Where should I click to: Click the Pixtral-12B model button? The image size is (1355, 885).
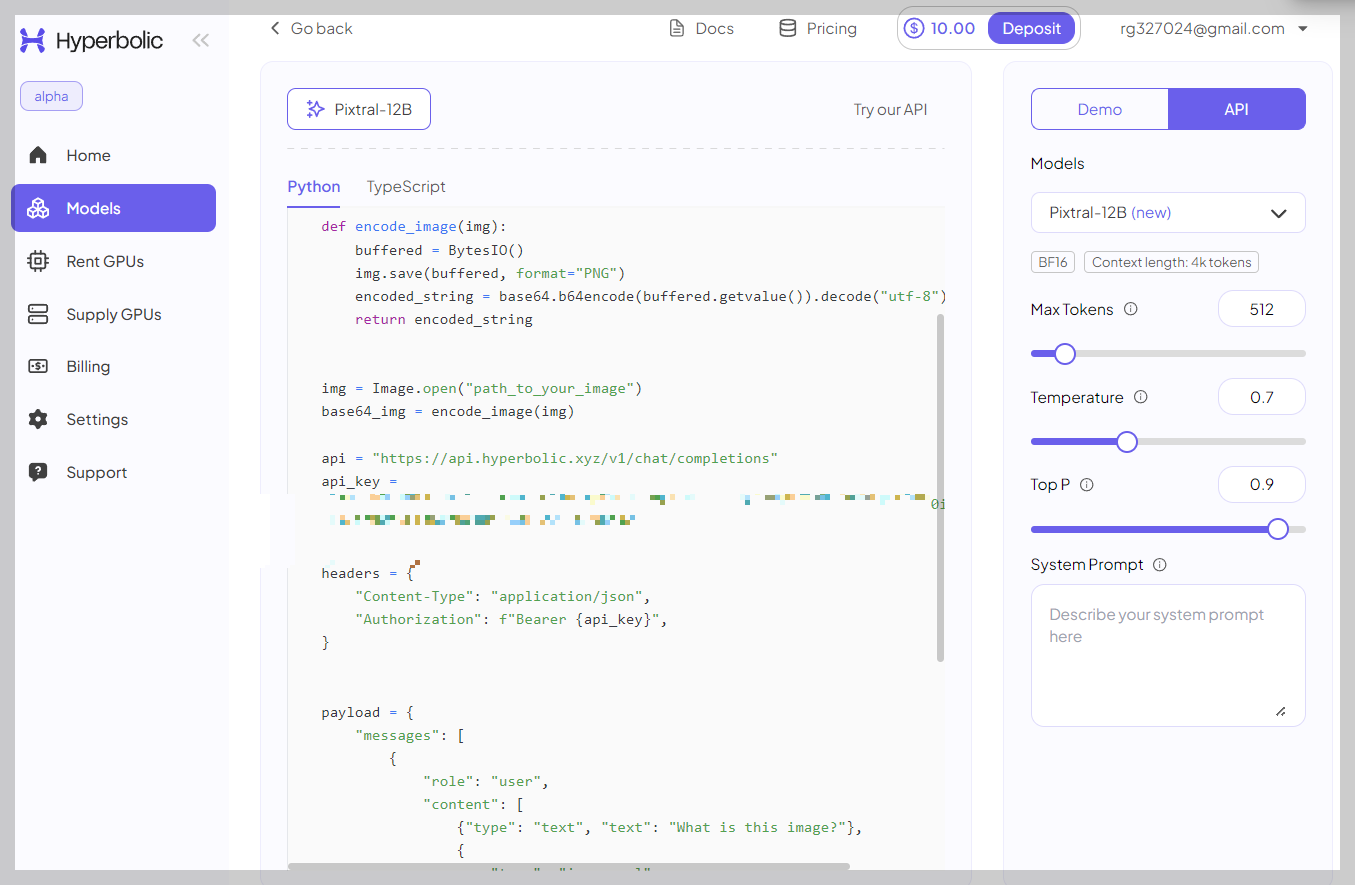[359, 109]
